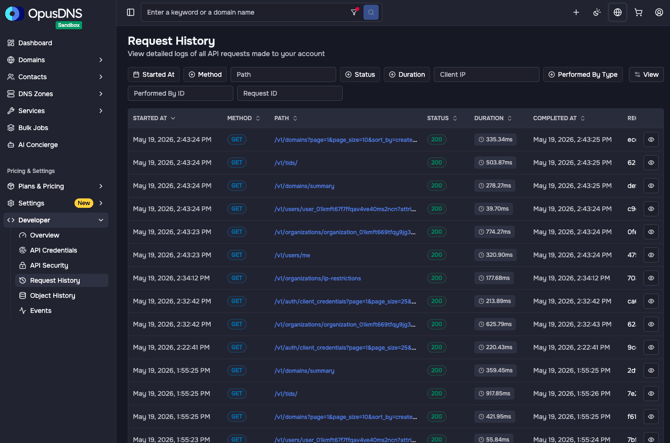Show details for the 359.45ms request
The height and width of the screenshot is (443, 670).
(x=651, y=370)
